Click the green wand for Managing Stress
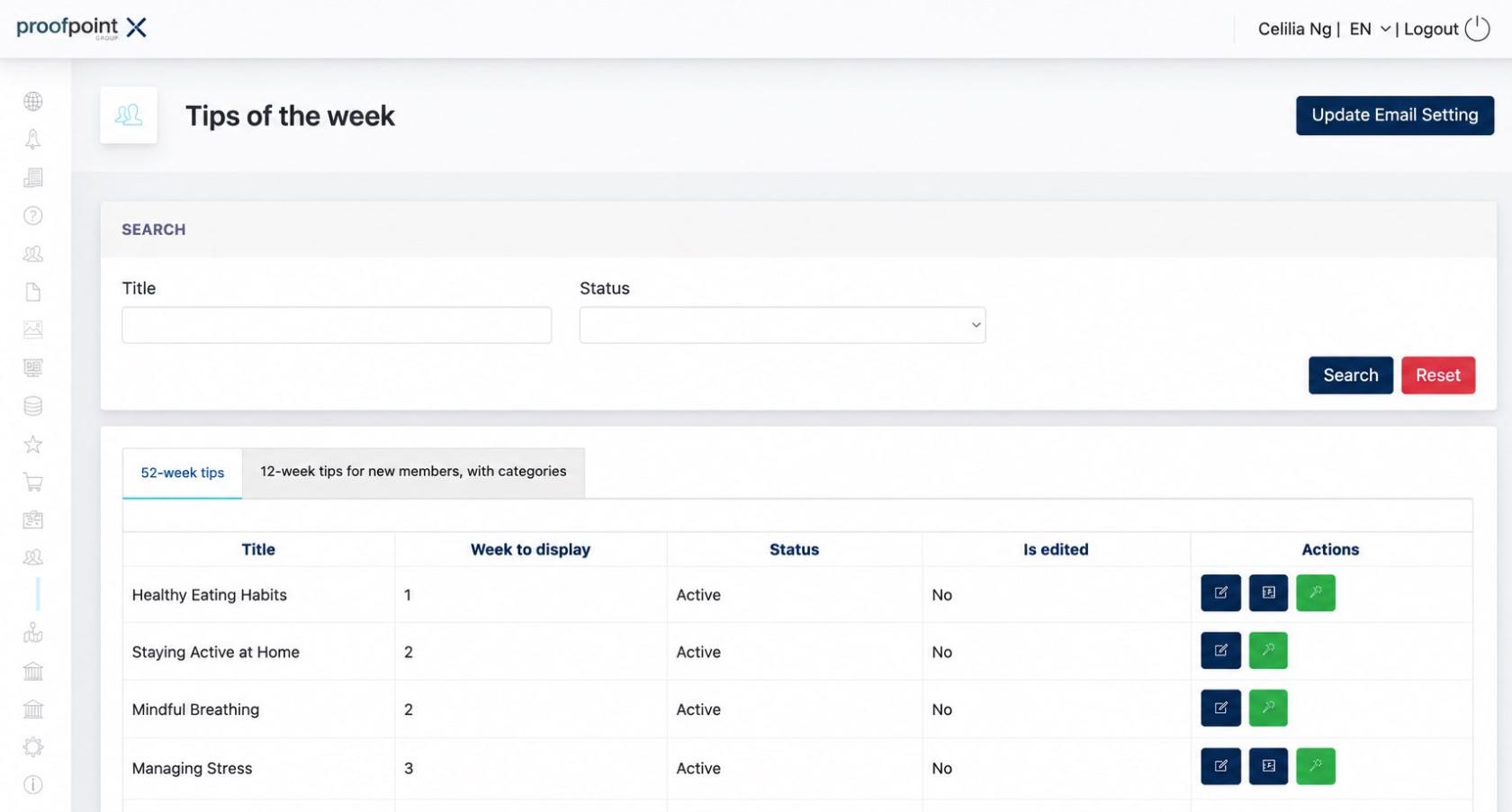Screen dimensions: 1512x812 (x=1316, y=767)
